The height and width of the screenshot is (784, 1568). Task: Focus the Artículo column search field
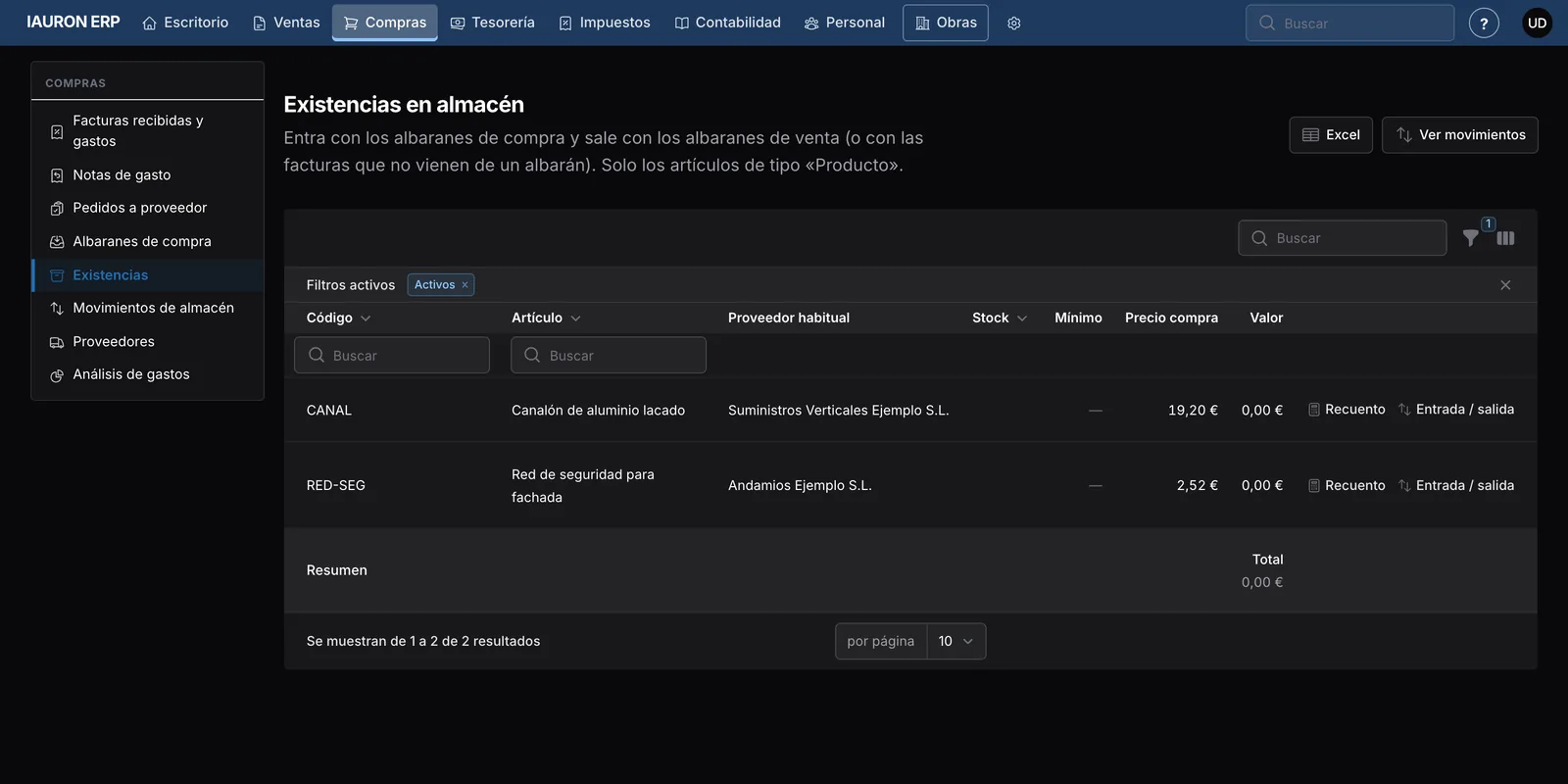coord(609,356)
